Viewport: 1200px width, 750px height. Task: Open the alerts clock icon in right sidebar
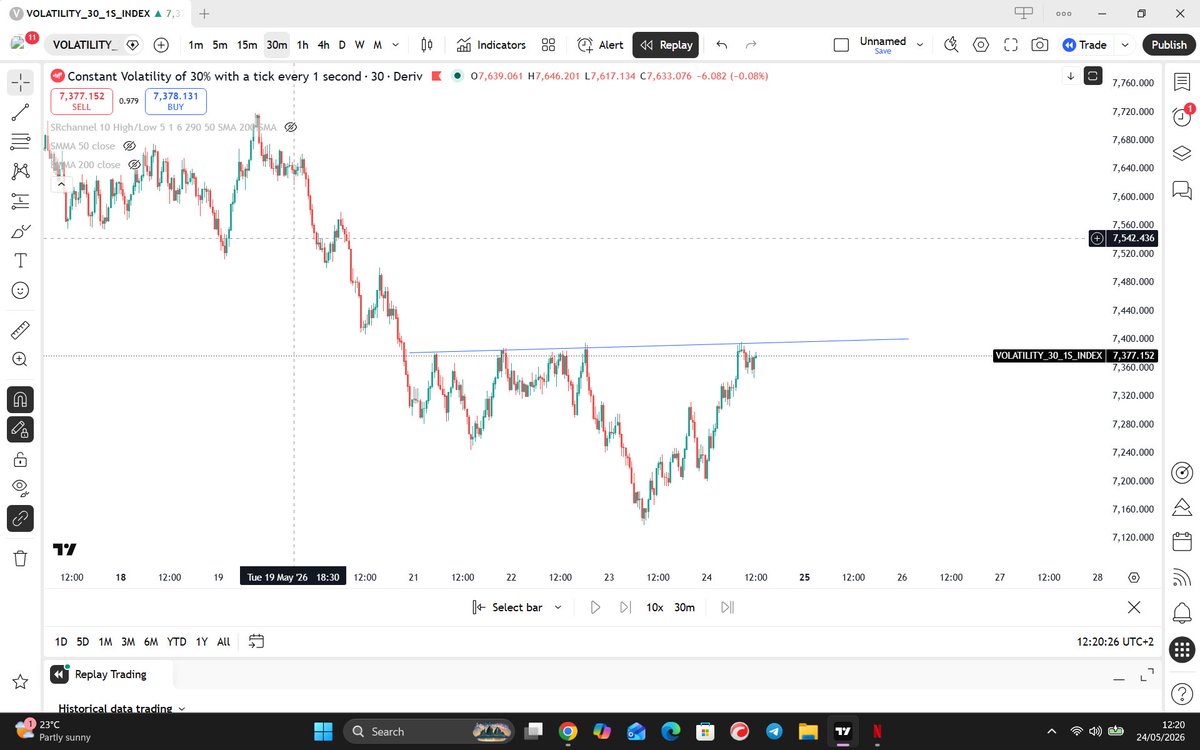[x=1181, y=116]
